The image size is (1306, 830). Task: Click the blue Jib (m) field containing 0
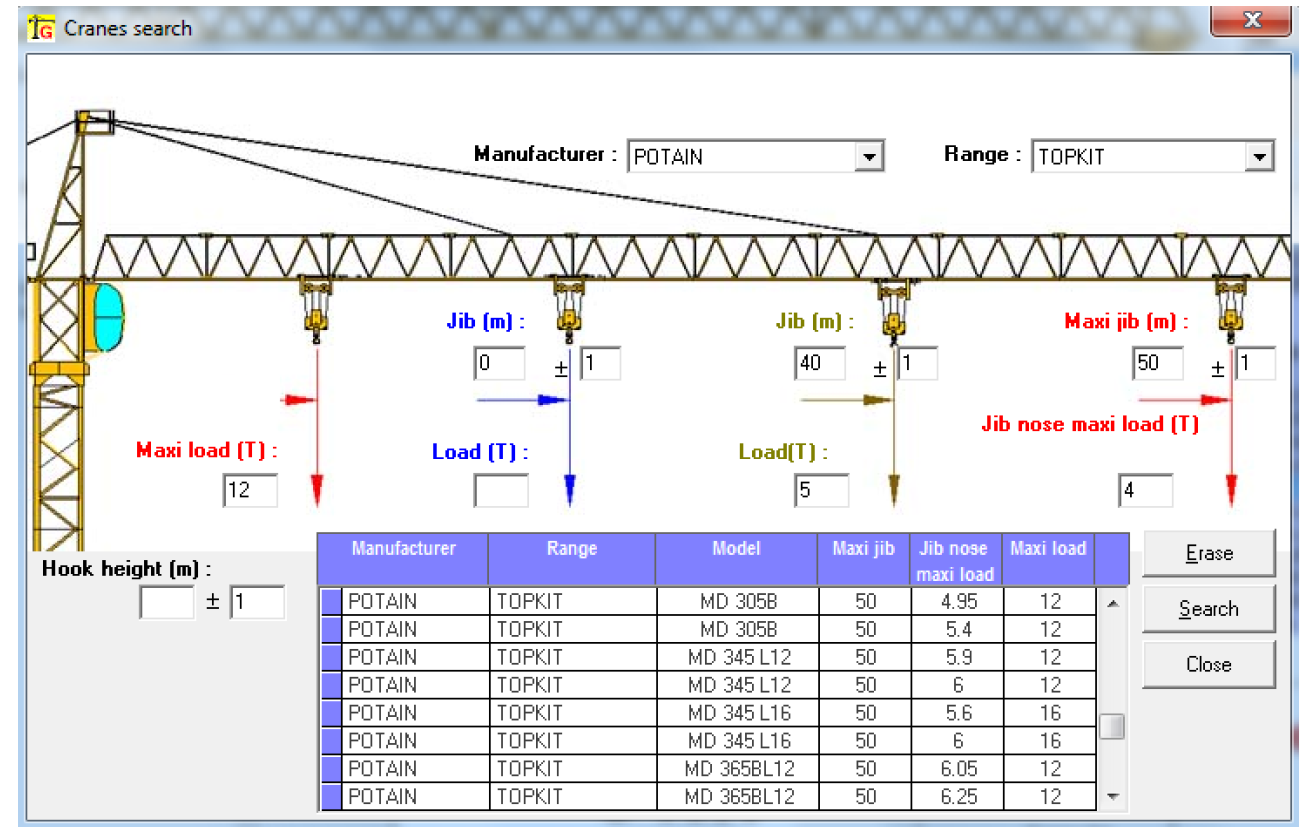pyautogui.click(x=499, y=363)
